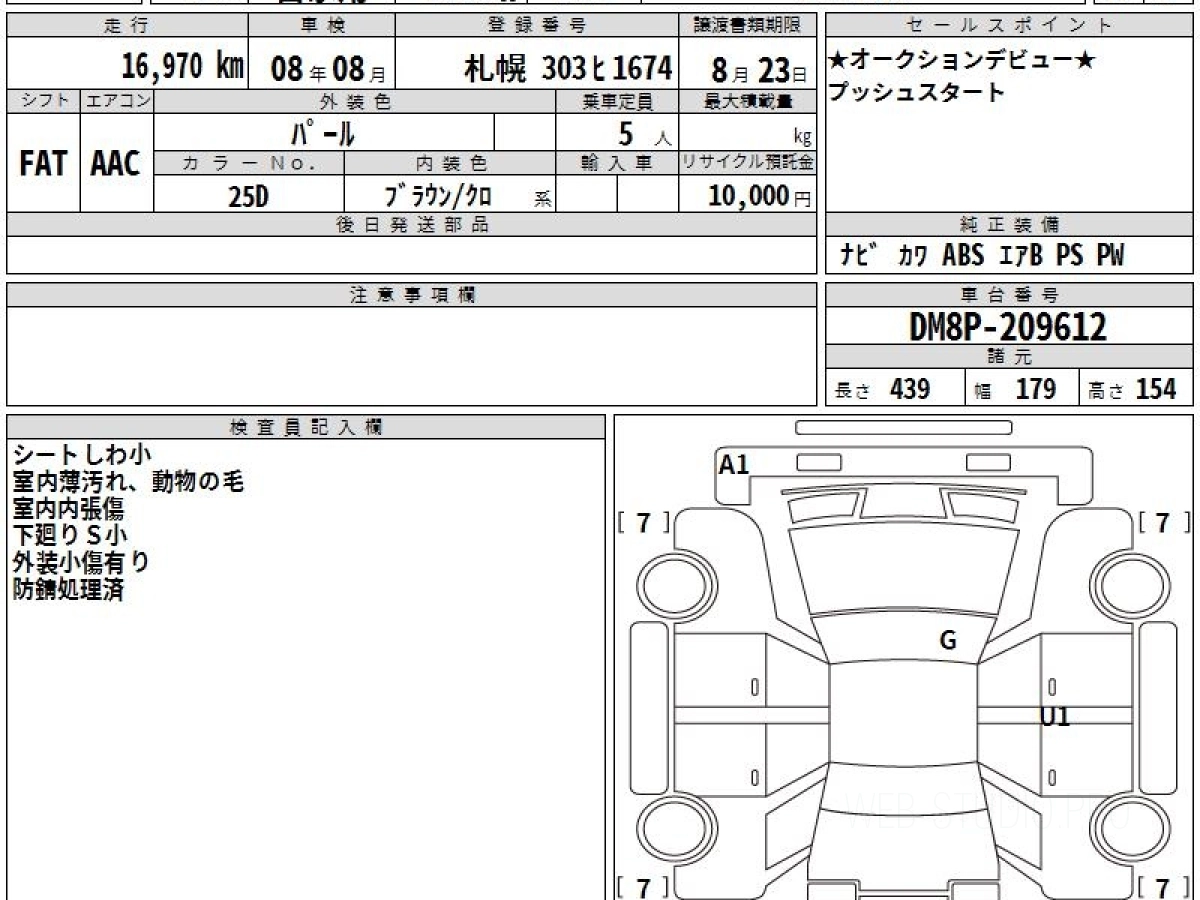Click the セールスポイント header

[1010, 26]
